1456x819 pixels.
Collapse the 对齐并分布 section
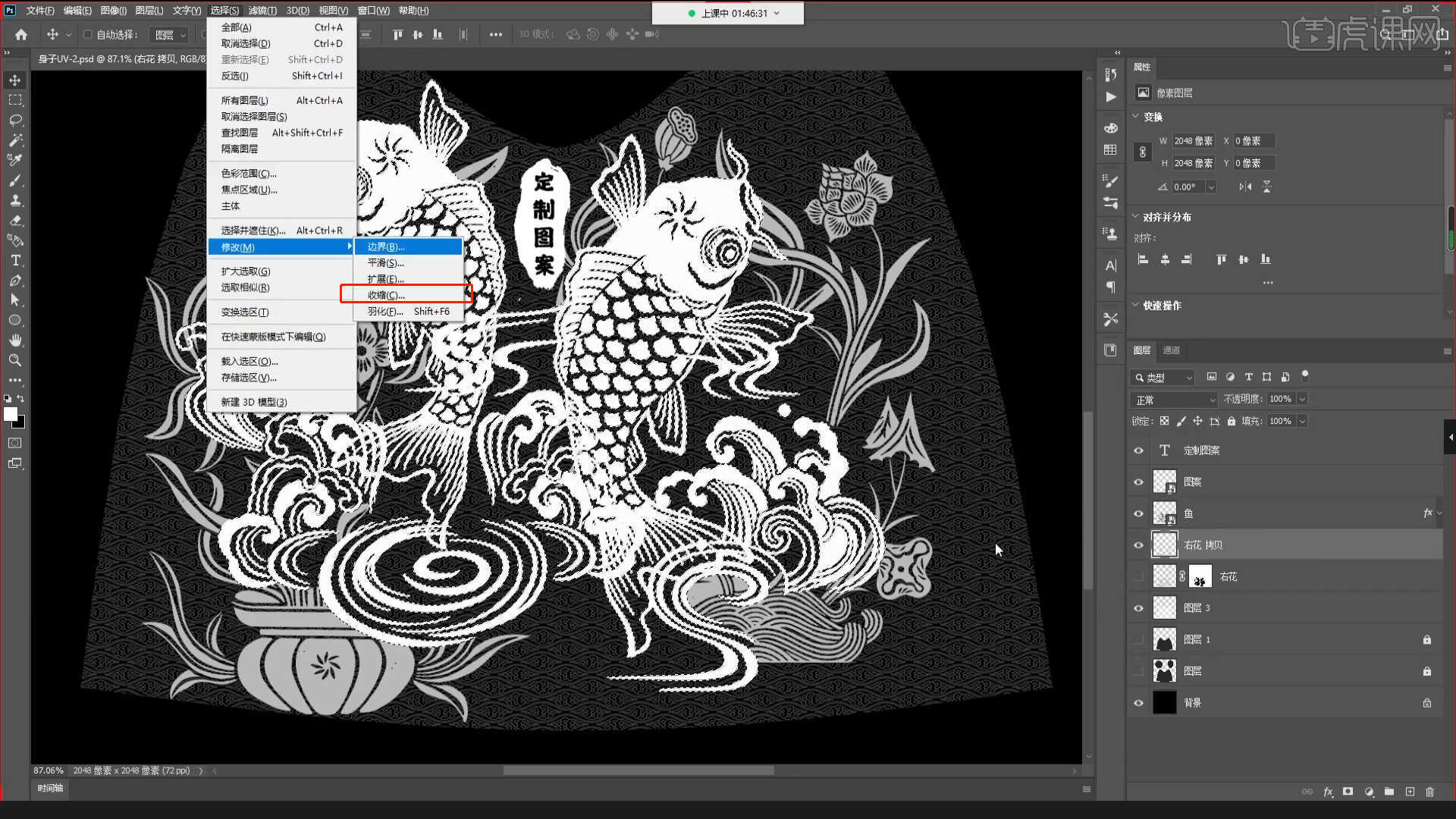[x=1136, y=217]
